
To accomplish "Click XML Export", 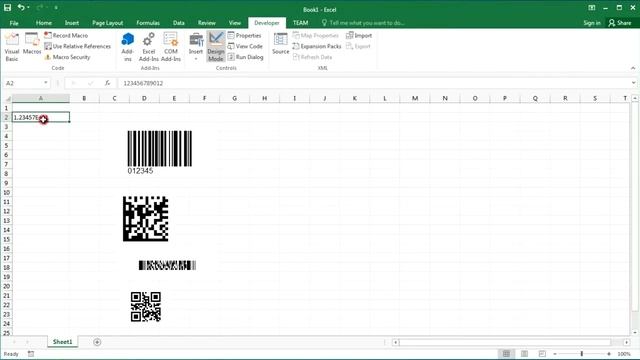I will tap(358, 46).
